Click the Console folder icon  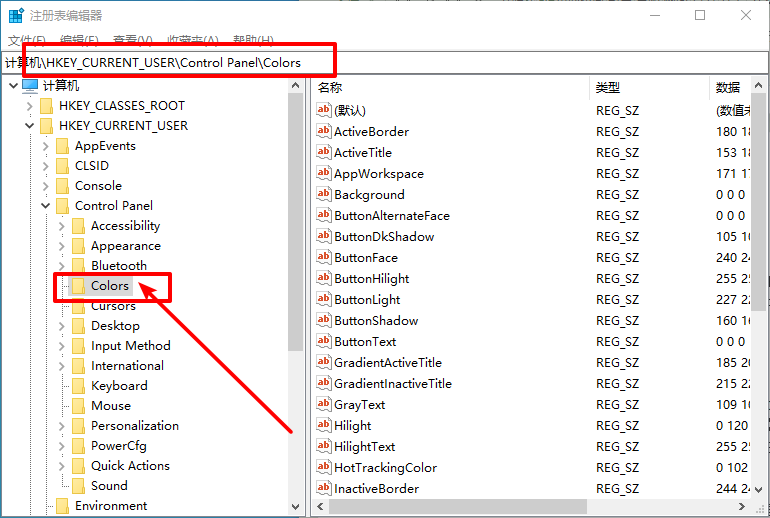(x=62, y=186)
